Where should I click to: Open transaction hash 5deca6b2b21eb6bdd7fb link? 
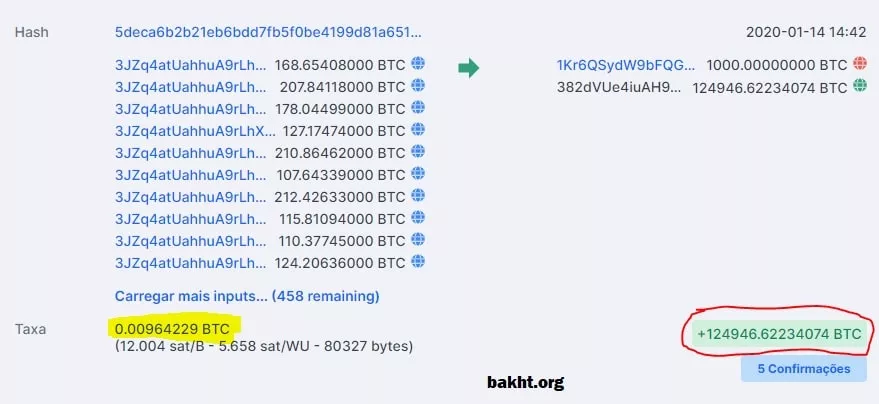pyautogui.click(x=268, y=32)
